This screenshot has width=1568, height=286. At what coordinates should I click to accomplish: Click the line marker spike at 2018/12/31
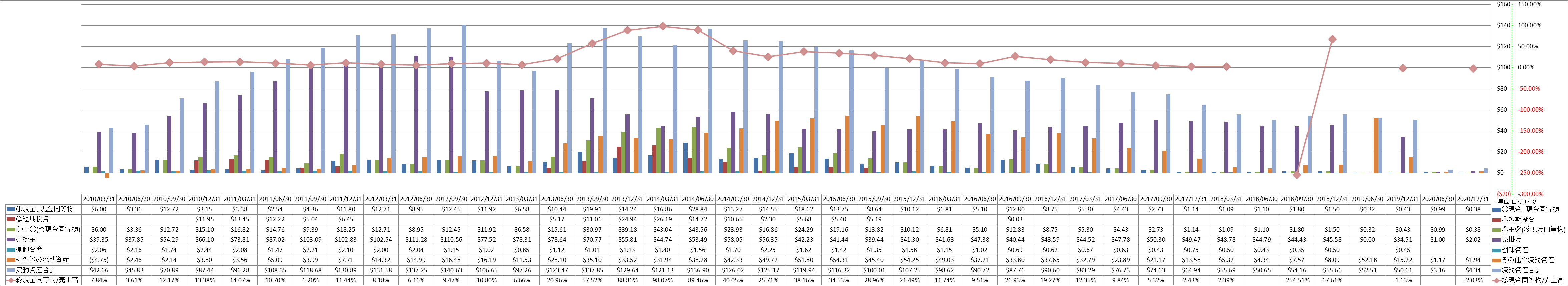click(1333, 39)
